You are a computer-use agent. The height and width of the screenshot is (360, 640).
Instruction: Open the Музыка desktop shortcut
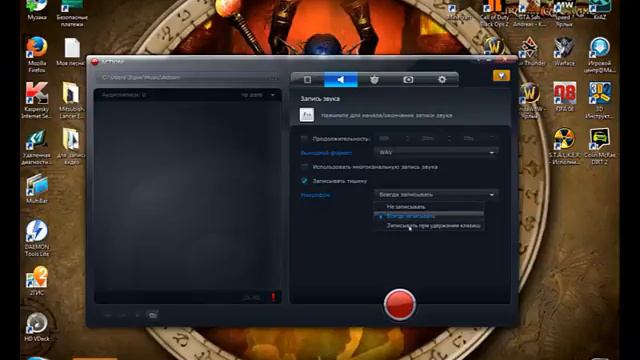37,10
